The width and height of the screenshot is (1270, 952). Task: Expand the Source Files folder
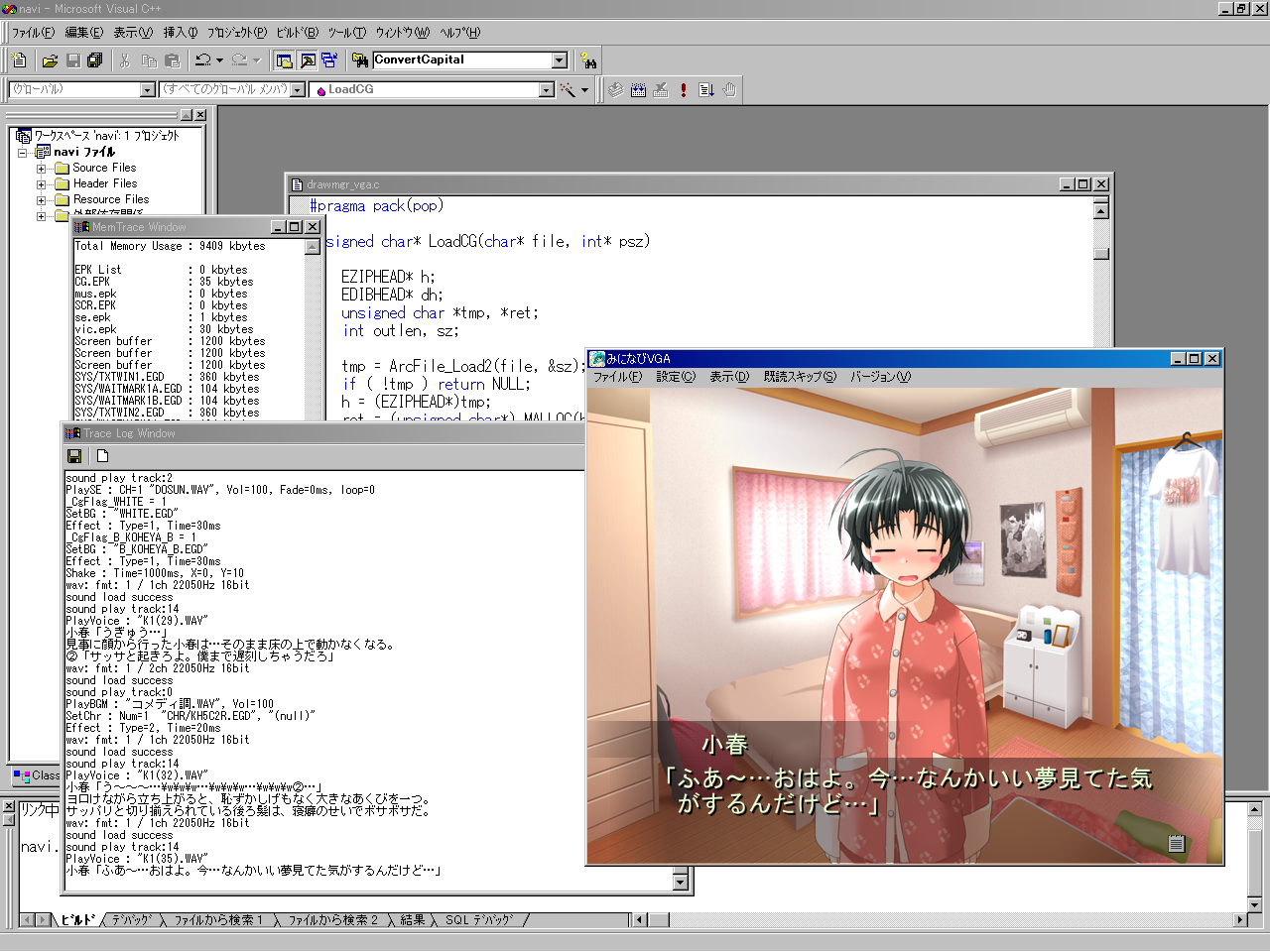[42, 169]
